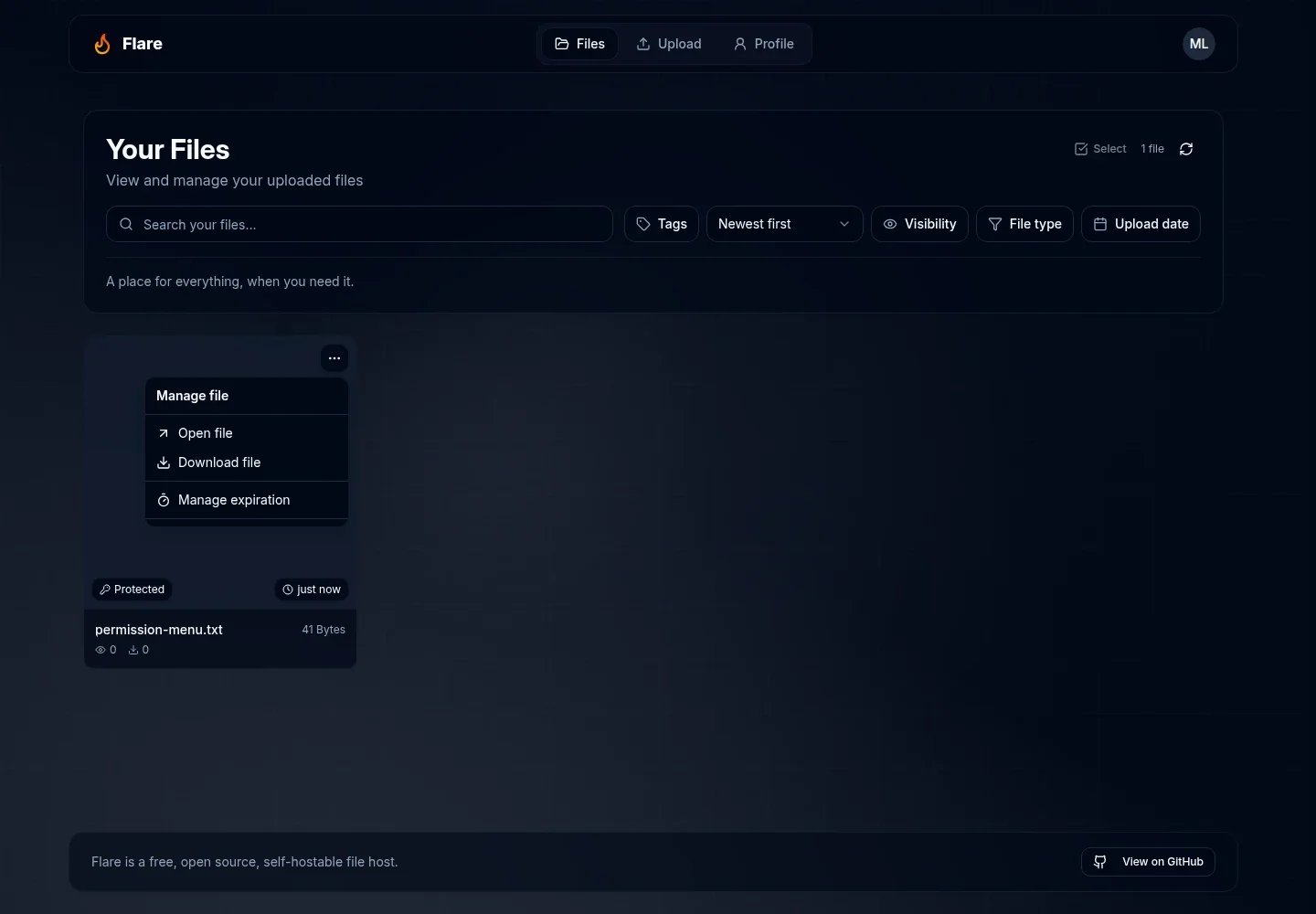The height and width of the screenshot is (914, 1316).
Task: Refresh the file list with the refresh icon
Action: 1186,149
